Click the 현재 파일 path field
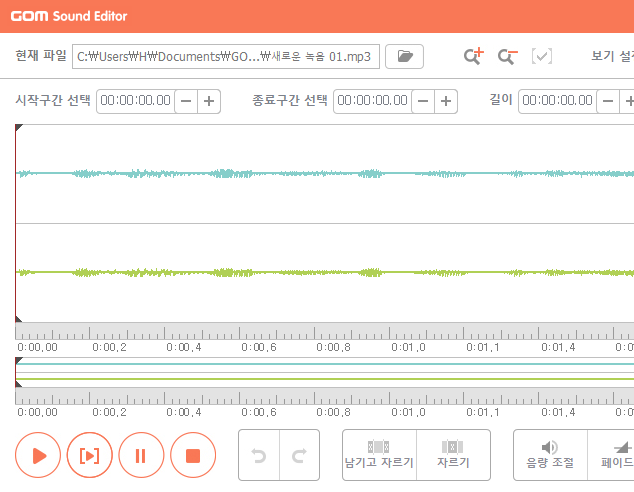 click(x=226, y=57)
